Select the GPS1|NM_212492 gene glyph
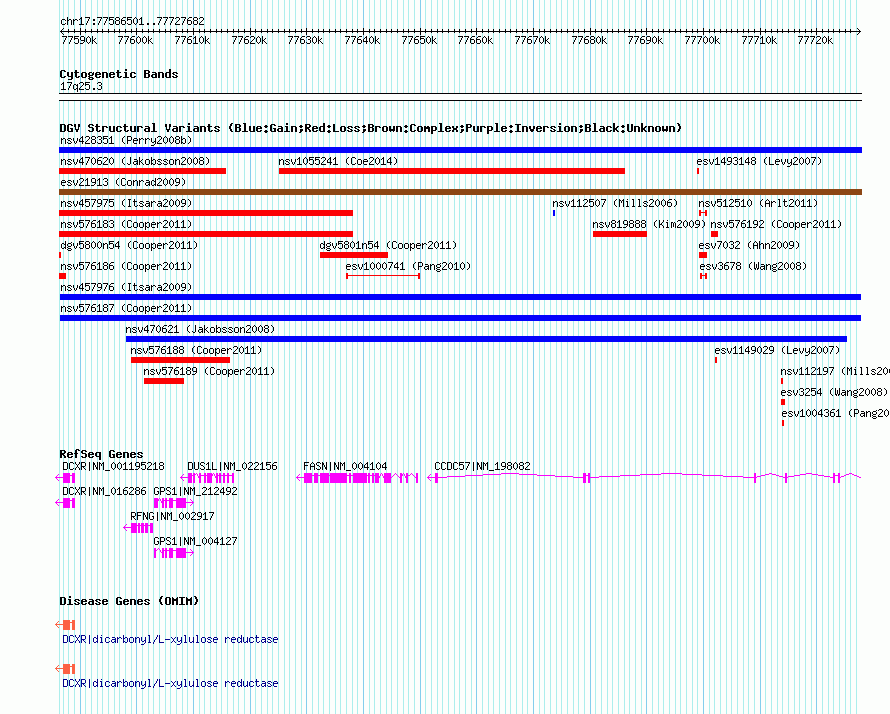The width and height of the screenshot is (890, 714). tap(174, 503)
